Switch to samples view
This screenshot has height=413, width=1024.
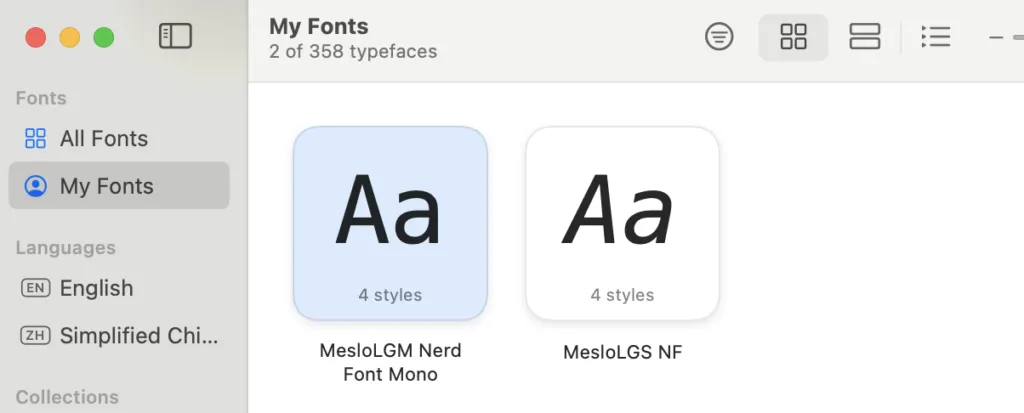864,37
